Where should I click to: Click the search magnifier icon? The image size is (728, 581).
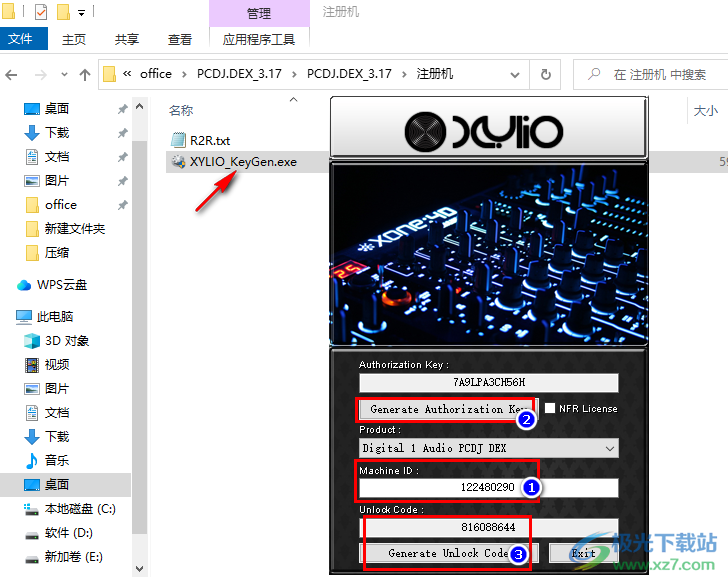[594, 74]
